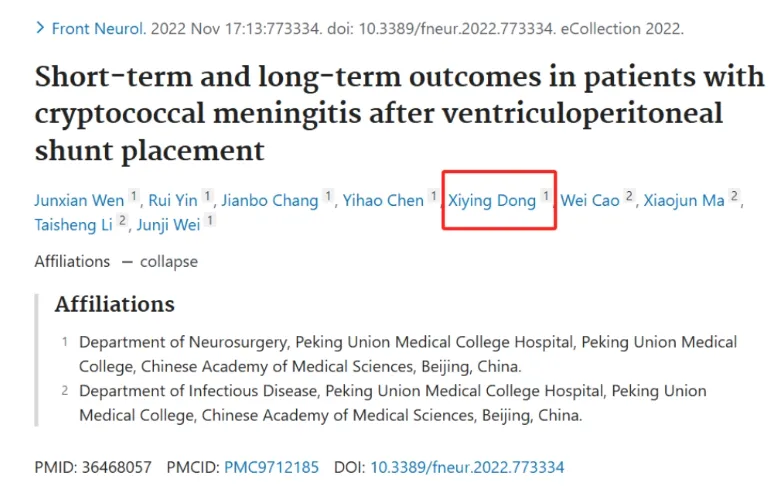Viewport: 784px width, 500px height.
Task: Click affiliation superscript 2 next to Wei Cao
Action: click(x=630, y=196)
